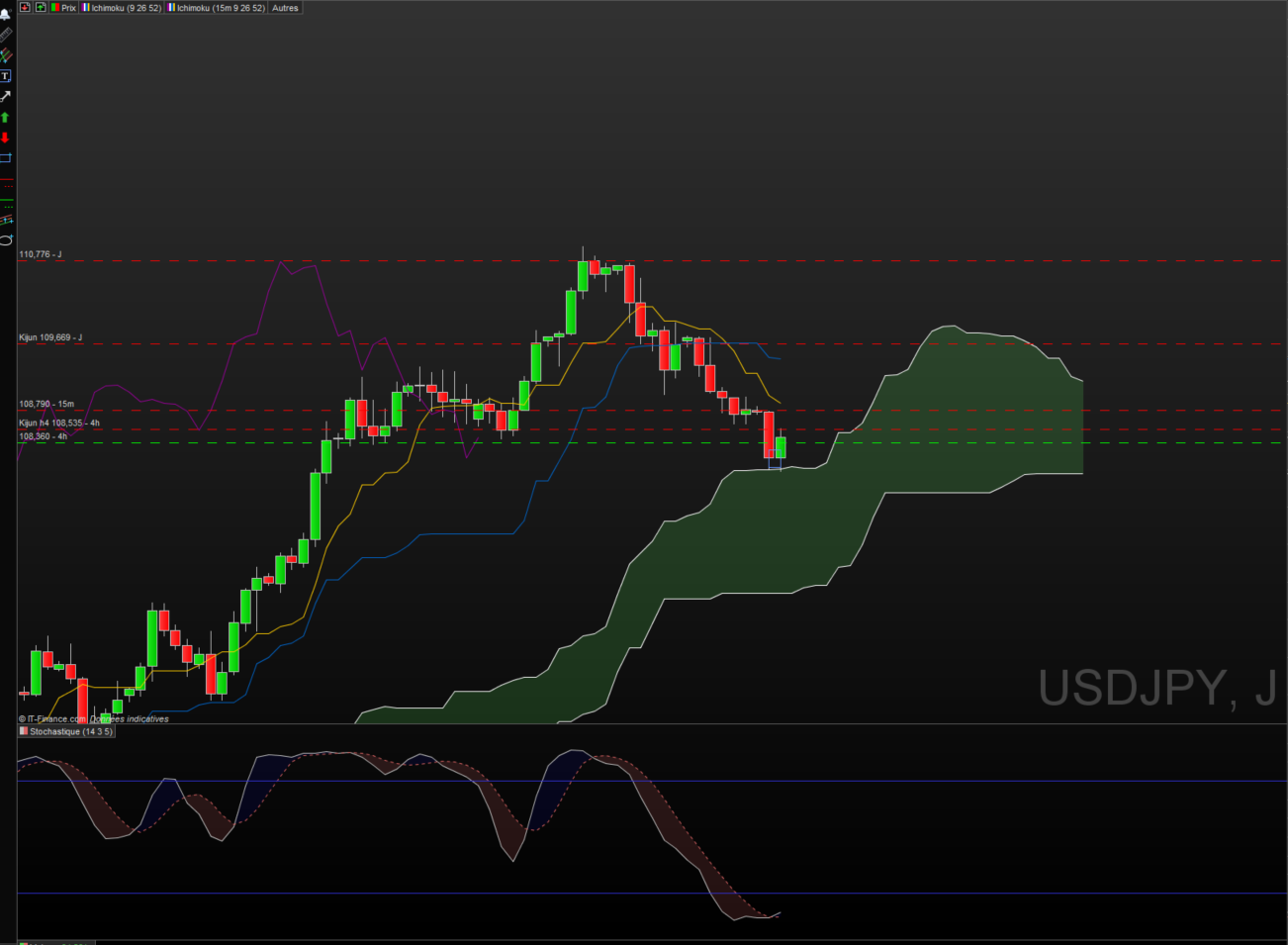Select the ruler measurement tool

pyautogui.click(x=6, y=35)
